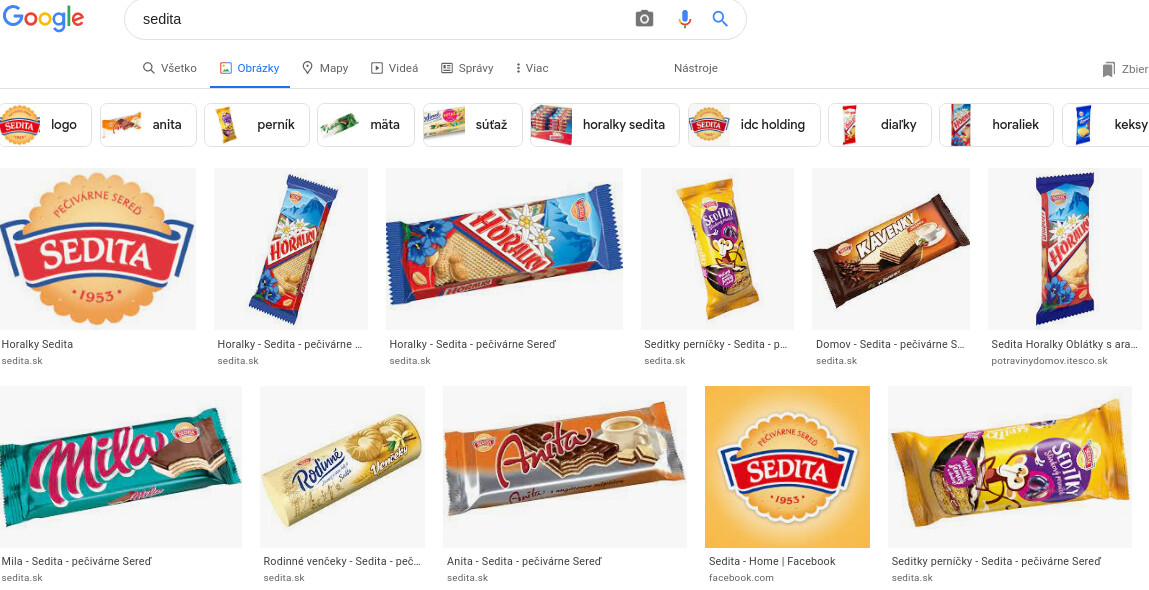Apply the idc holding filter chip
Image resolution: width=1149 pixels, height=590 pixels.
[754, 125]
